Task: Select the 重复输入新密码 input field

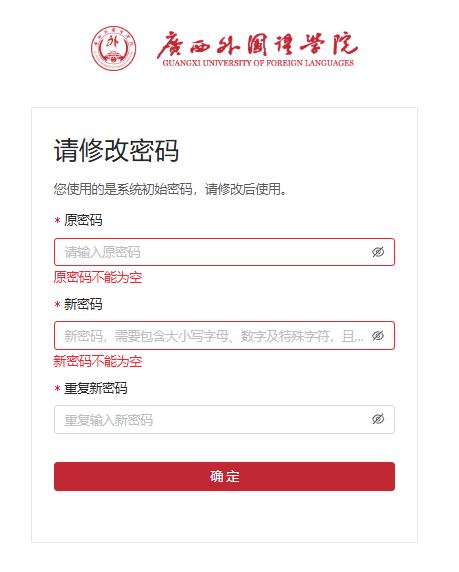Action: click(224, 420)
